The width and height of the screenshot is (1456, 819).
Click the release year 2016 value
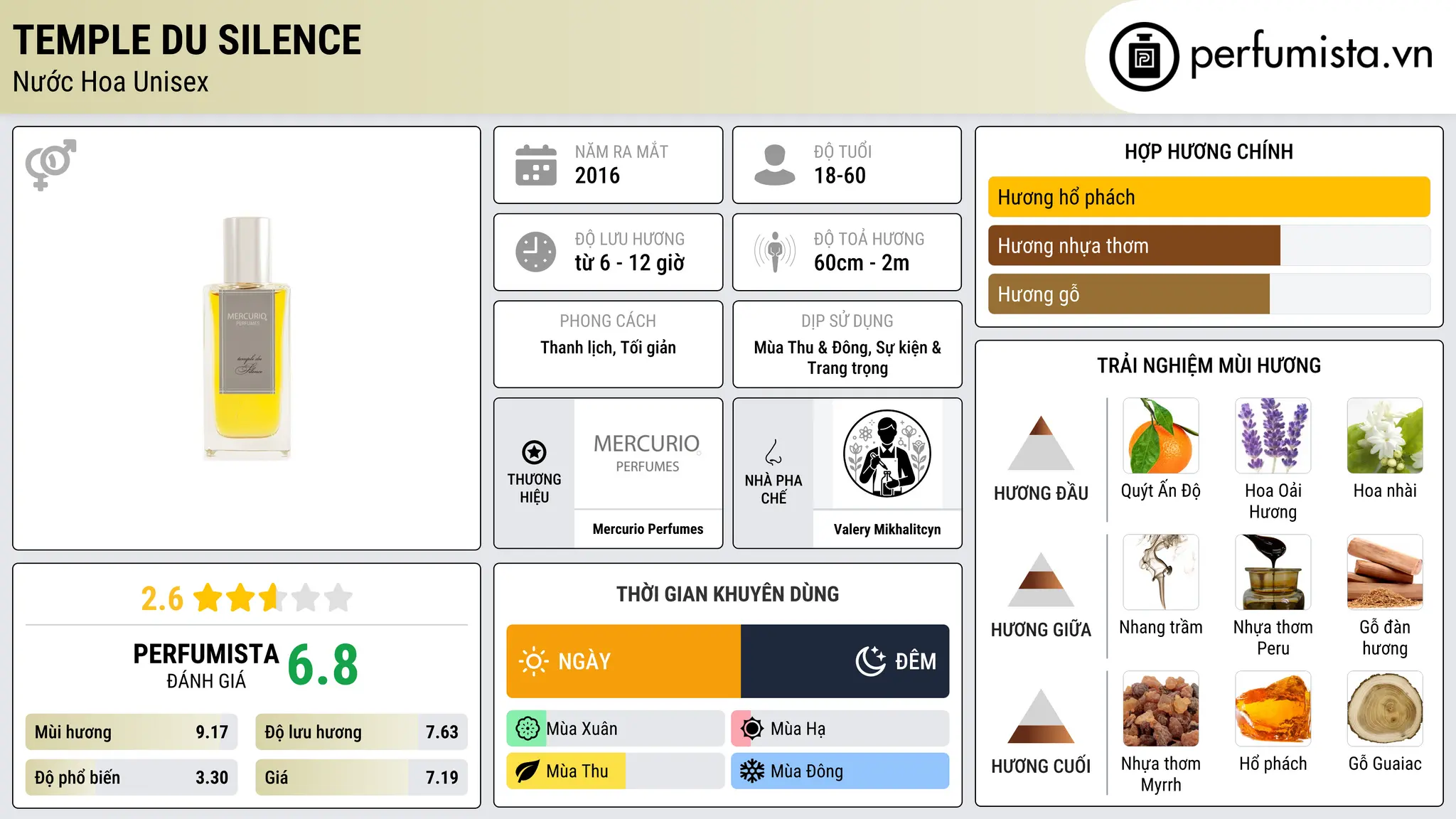pyautogui.click(x=597, y=176)
